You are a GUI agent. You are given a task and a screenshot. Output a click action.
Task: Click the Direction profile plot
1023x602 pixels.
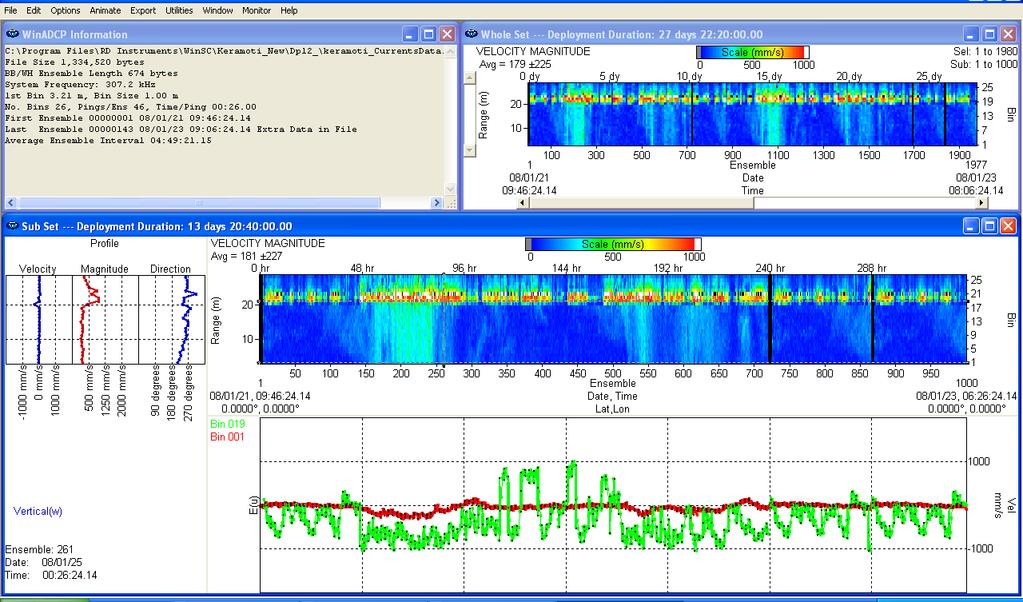(x=172, y=320)
